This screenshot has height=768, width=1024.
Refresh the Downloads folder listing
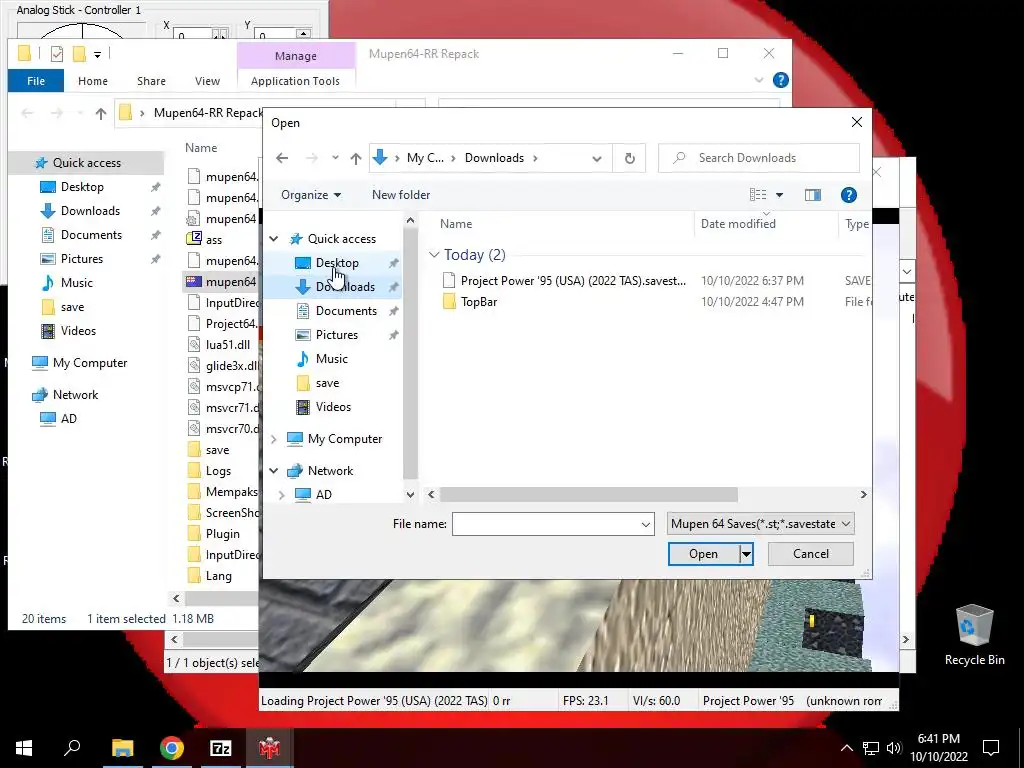point(630,158)
